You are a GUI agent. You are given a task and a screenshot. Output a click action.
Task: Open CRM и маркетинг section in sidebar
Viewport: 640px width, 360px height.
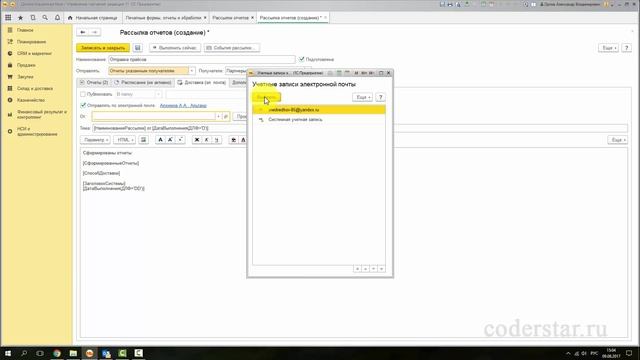click(34, 53)
